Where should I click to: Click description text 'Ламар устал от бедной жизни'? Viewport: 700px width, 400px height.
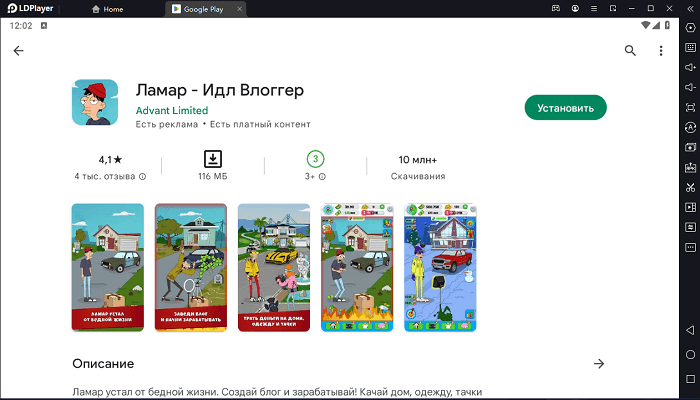tap(146, 392)
